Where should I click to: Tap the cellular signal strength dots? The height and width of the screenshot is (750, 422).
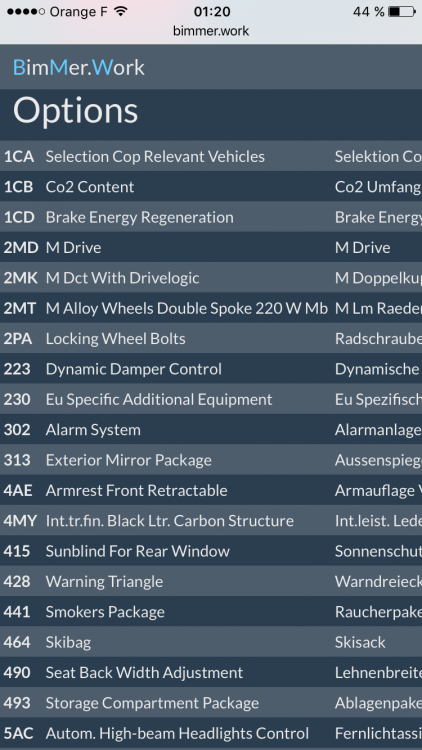click(x=26, y=11)
